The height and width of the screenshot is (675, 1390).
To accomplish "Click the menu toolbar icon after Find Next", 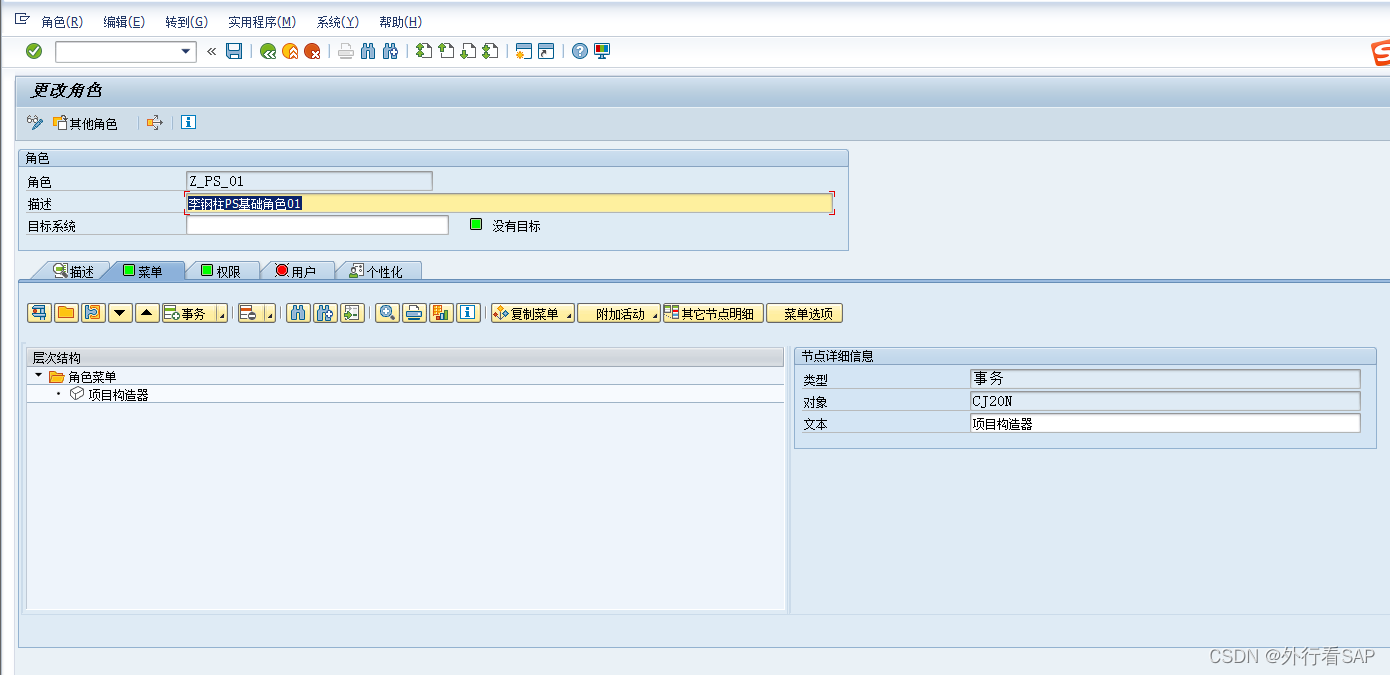I will coord(352,313).
